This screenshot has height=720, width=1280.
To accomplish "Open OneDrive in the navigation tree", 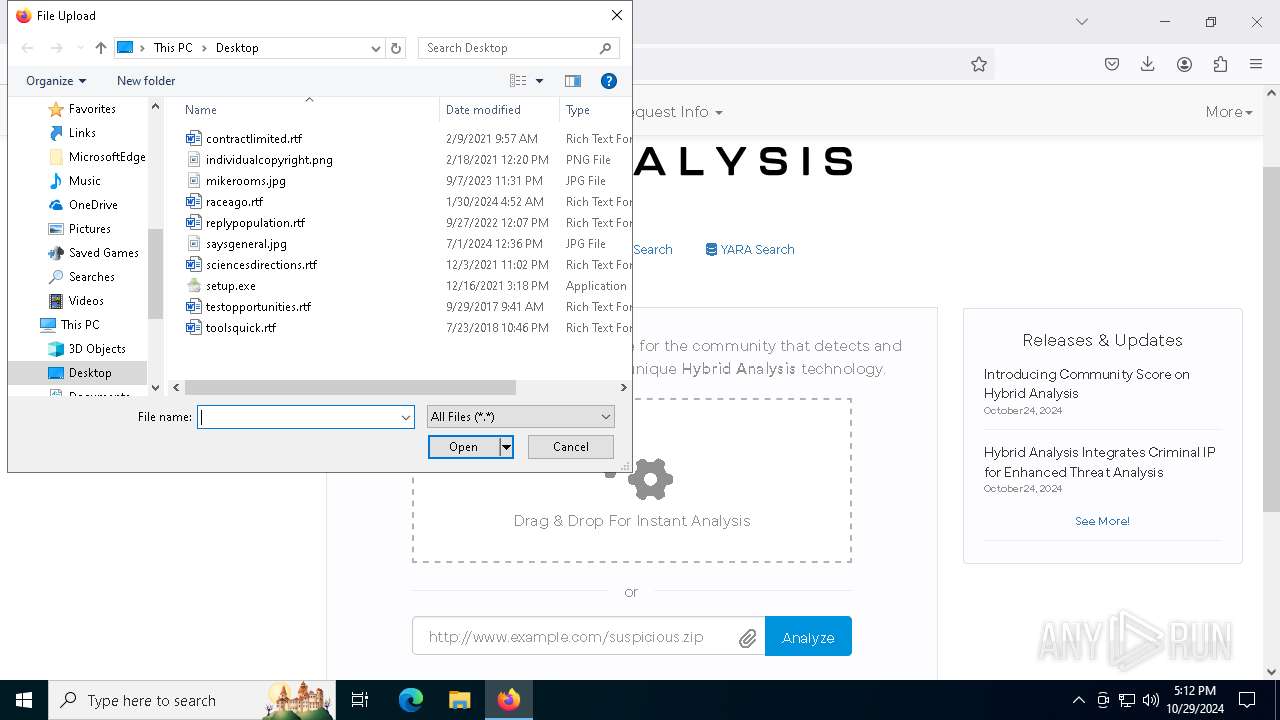I will (x=93, y=205).
